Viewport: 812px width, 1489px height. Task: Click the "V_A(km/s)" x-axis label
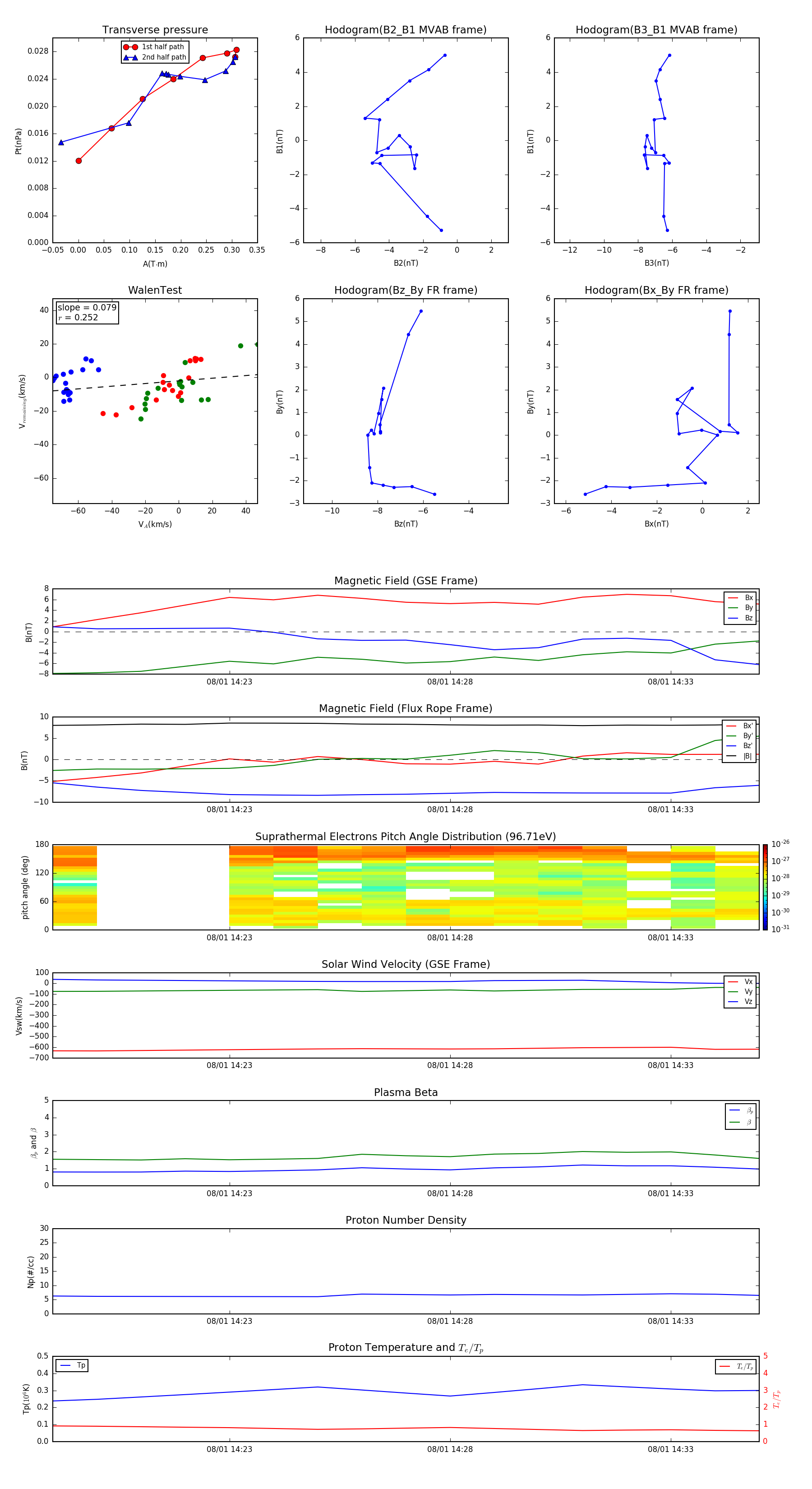[x=155, y=524]
